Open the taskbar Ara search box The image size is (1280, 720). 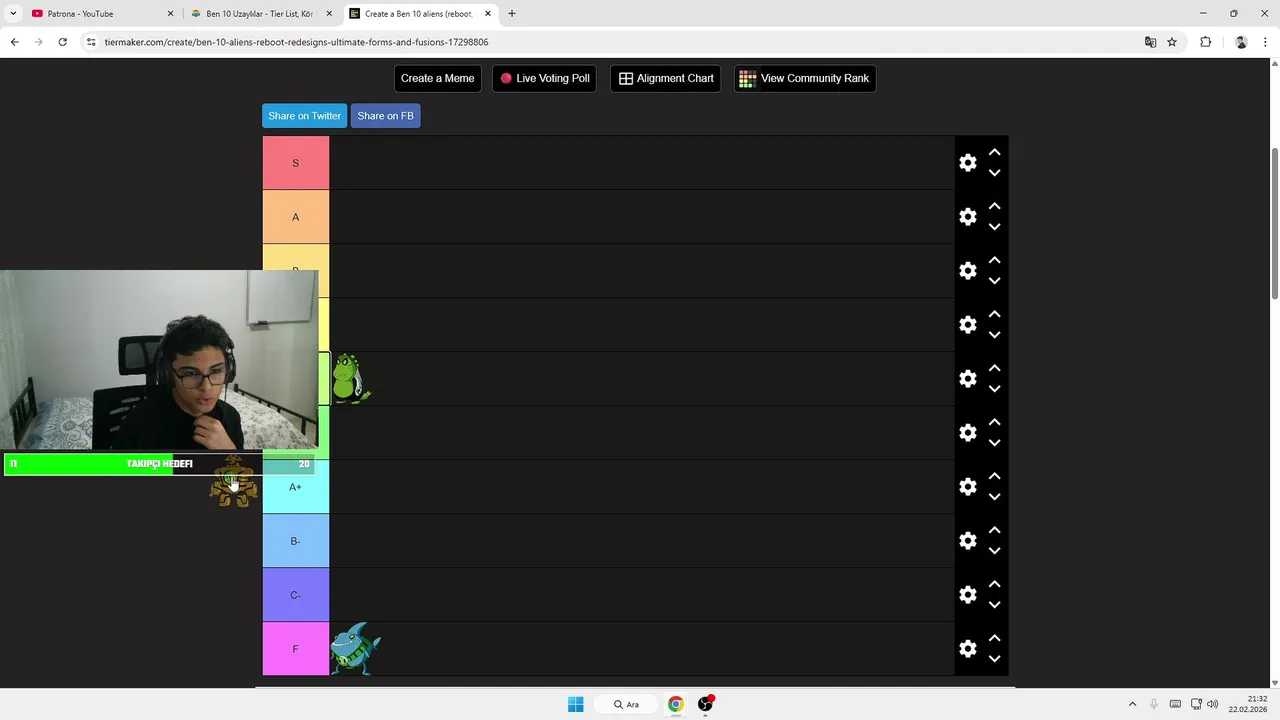628,704
